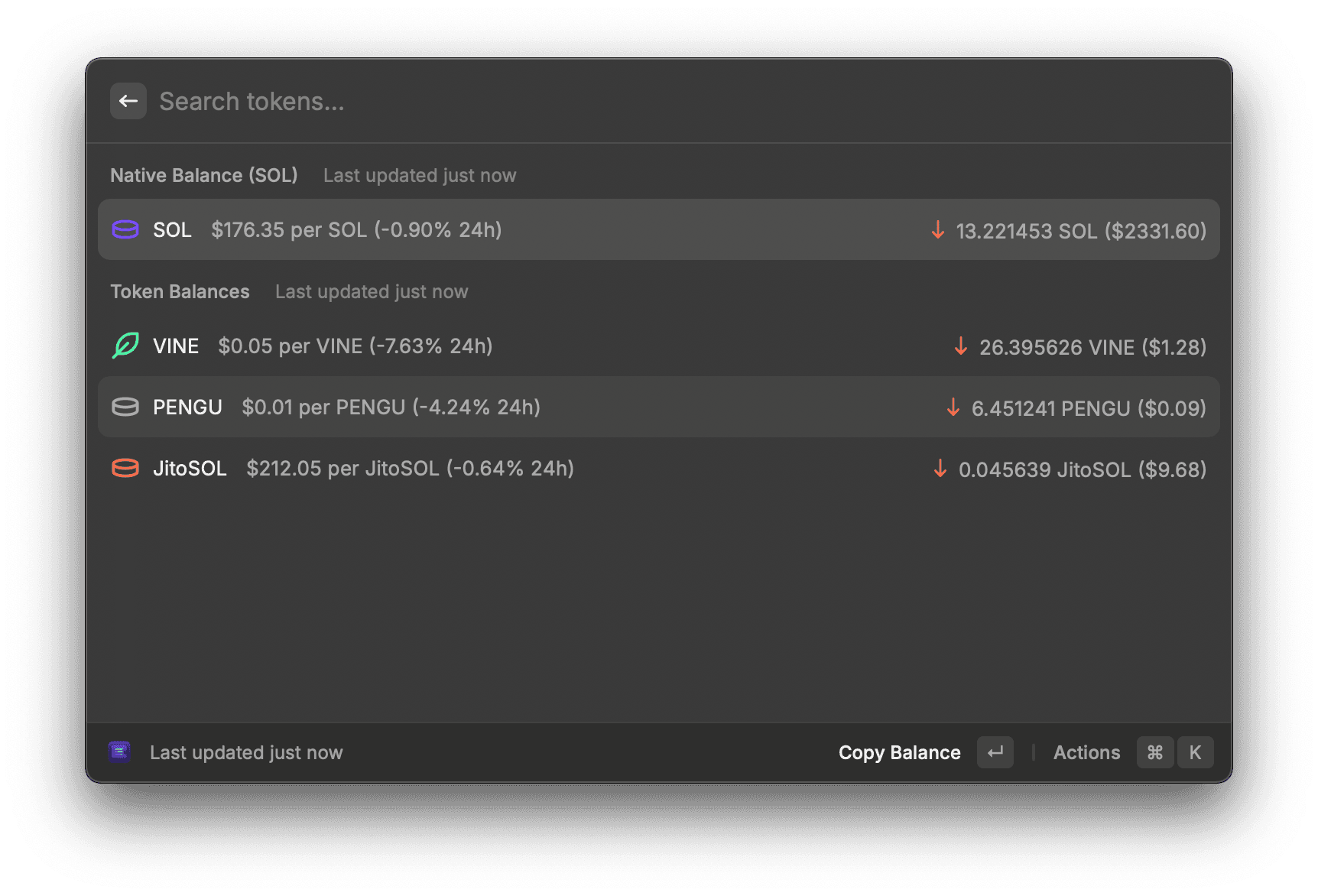
Task: Click the gray PENGU coin icon
Action: (125, 407)
